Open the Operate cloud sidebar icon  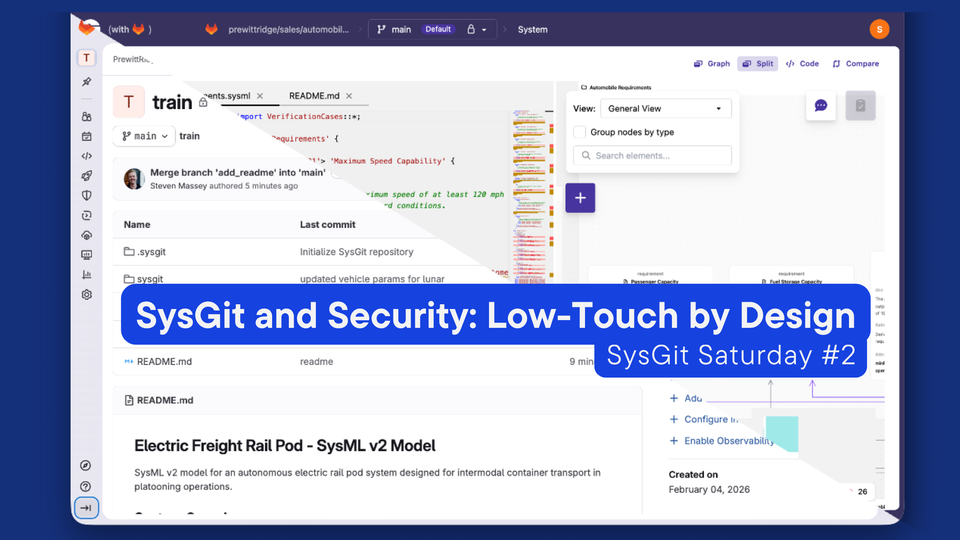(x=86, y=235)
